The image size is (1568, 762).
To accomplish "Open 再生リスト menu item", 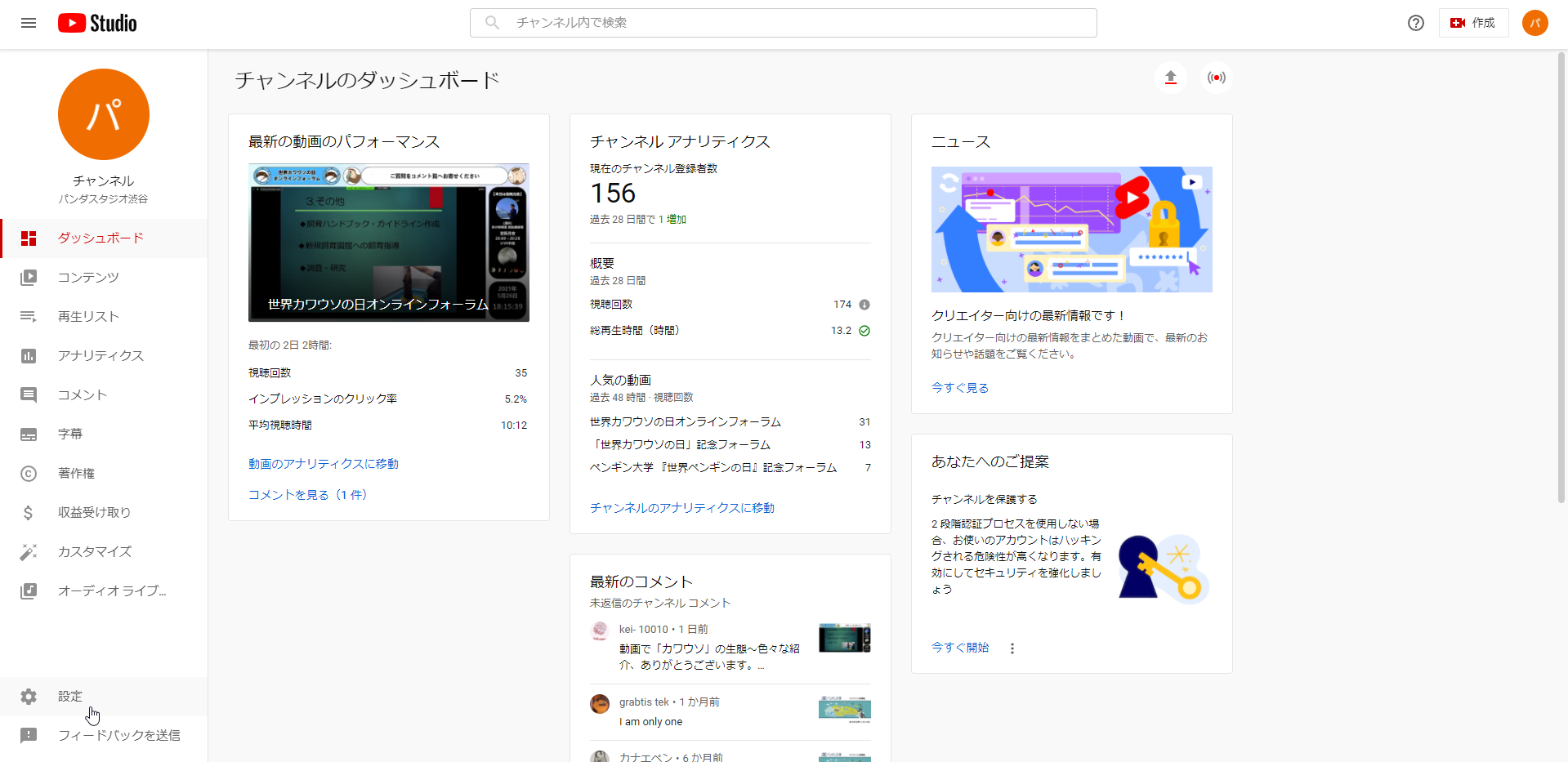I will [104, 317].
